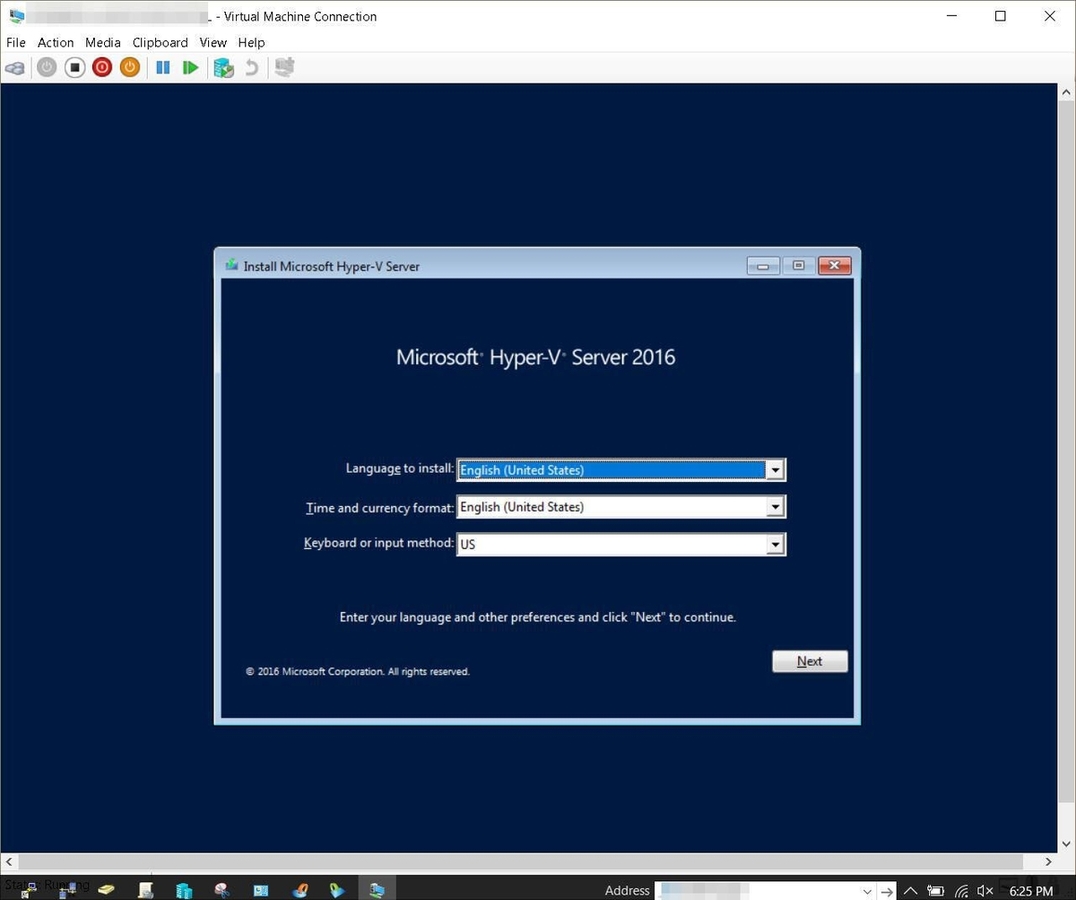
Task: Click the down arrow of the vertical scrollbar
Action: pos(1065,844)
